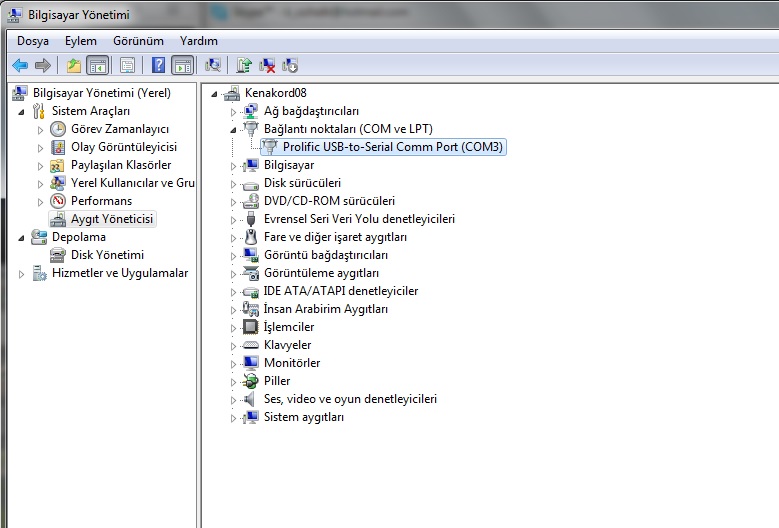The height and width of the screenshot is (528, 779).
Task: Toggle Show/Hide Console Tree icon
Action: point(97,65)
